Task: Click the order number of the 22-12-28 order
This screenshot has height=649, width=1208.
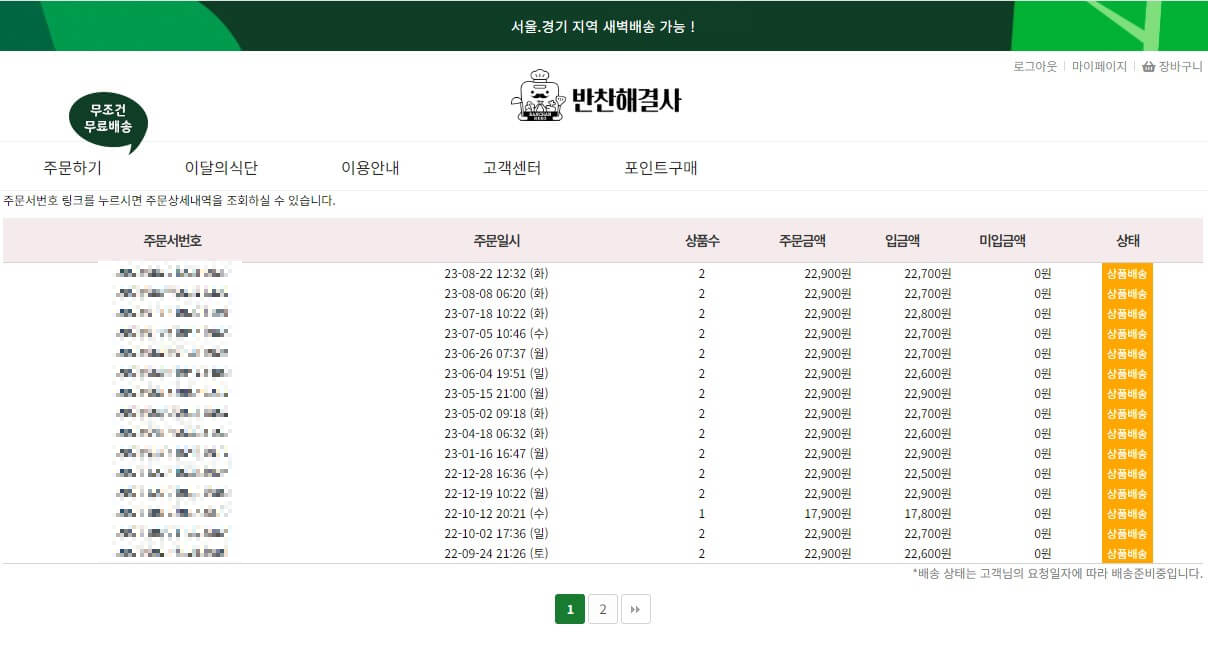Action: click(170, 473)
